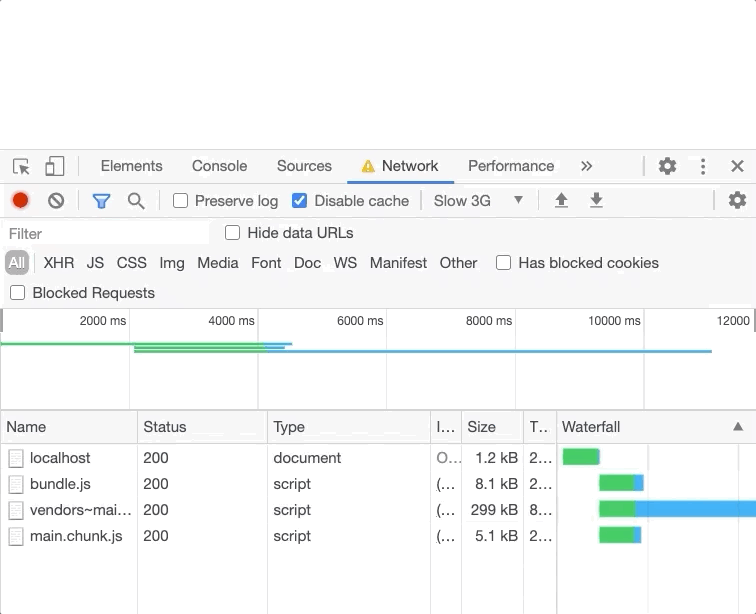Open Network settings gear icon

(x=737, y=201)
